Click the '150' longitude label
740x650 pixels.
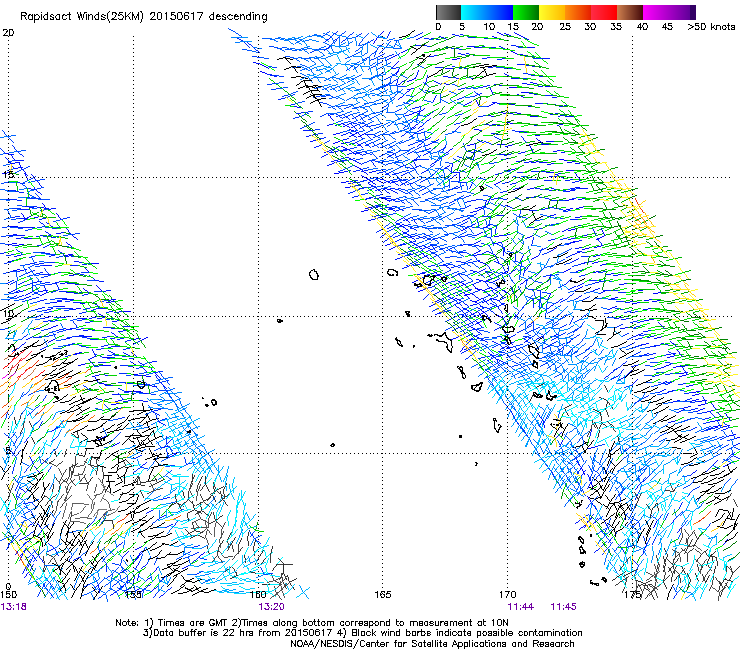[x=8, y=594]
